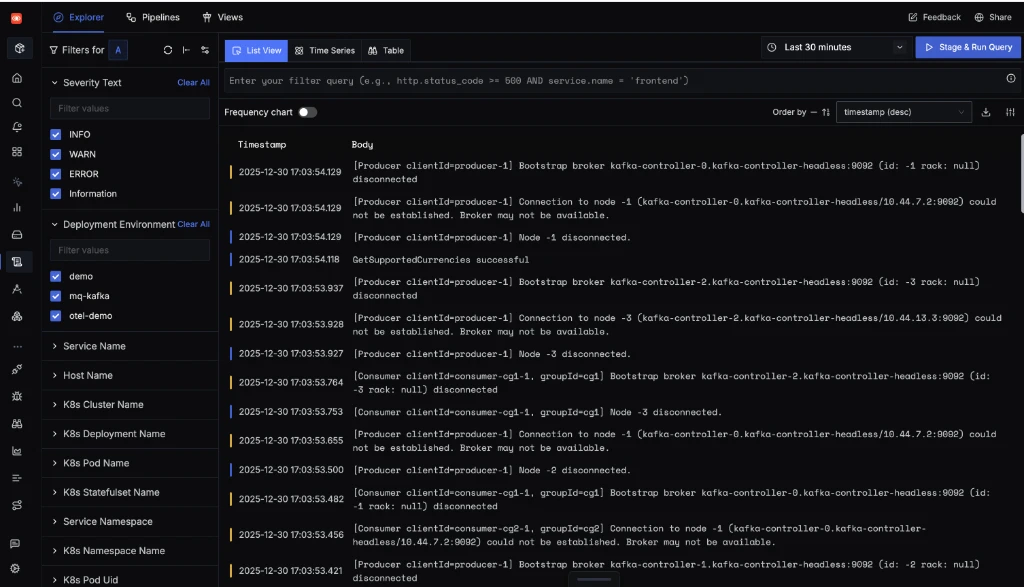Click Clear All for Severity Text

tap(193, 82)
